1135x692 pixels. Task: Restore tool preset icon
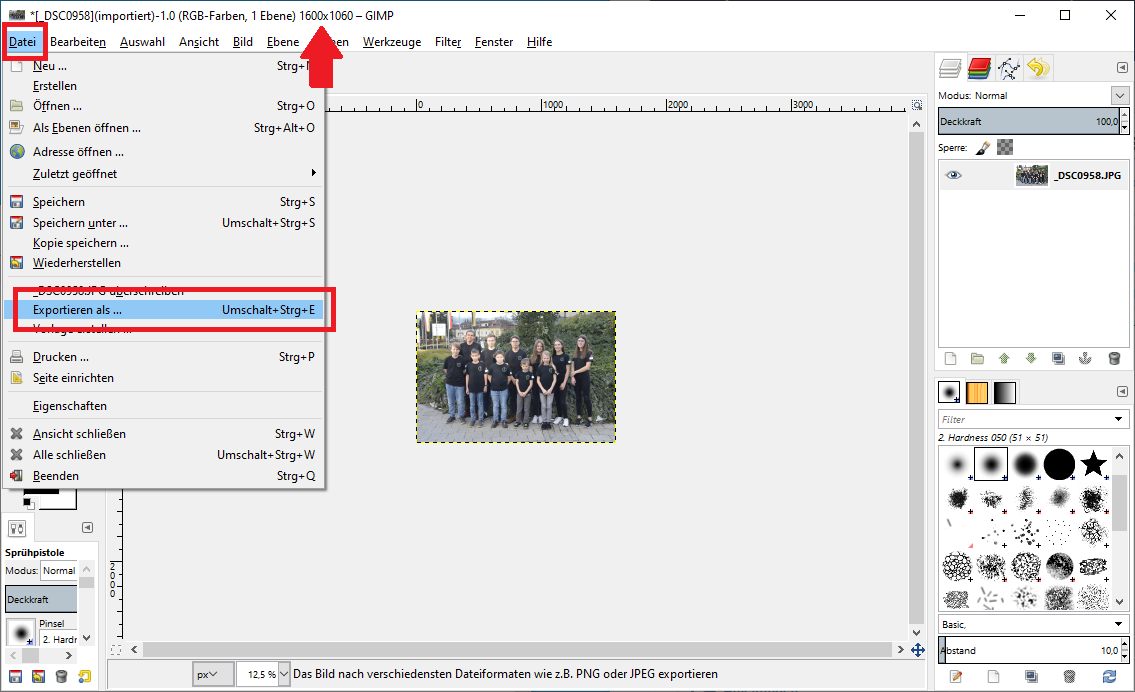tap(38, 677)
